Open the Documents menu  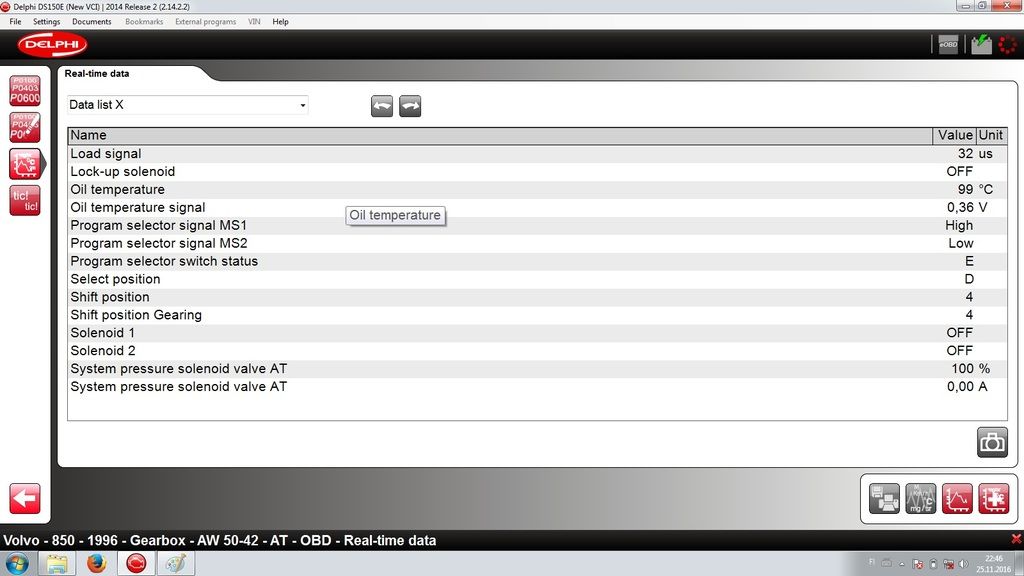click(x=91, y=22)
